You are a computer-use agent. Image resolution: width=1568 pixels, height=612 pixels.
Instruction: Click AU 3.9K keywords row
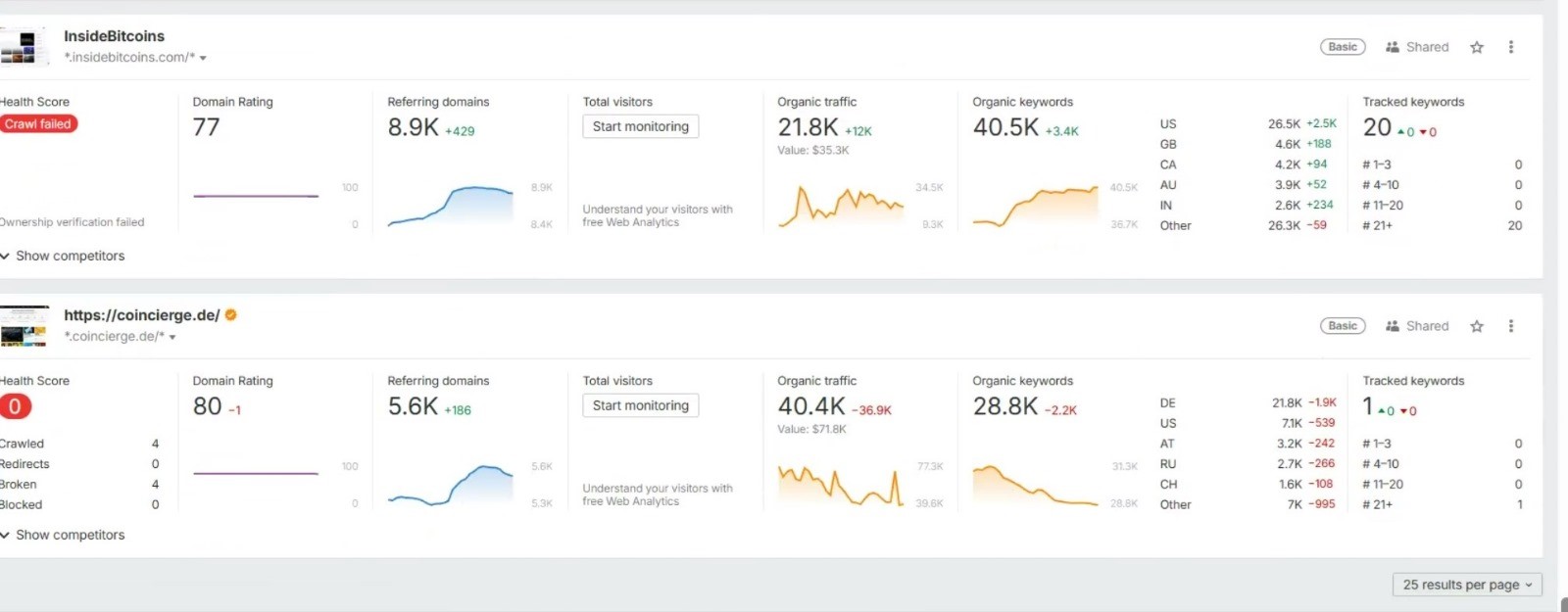tap(1248, 185)
